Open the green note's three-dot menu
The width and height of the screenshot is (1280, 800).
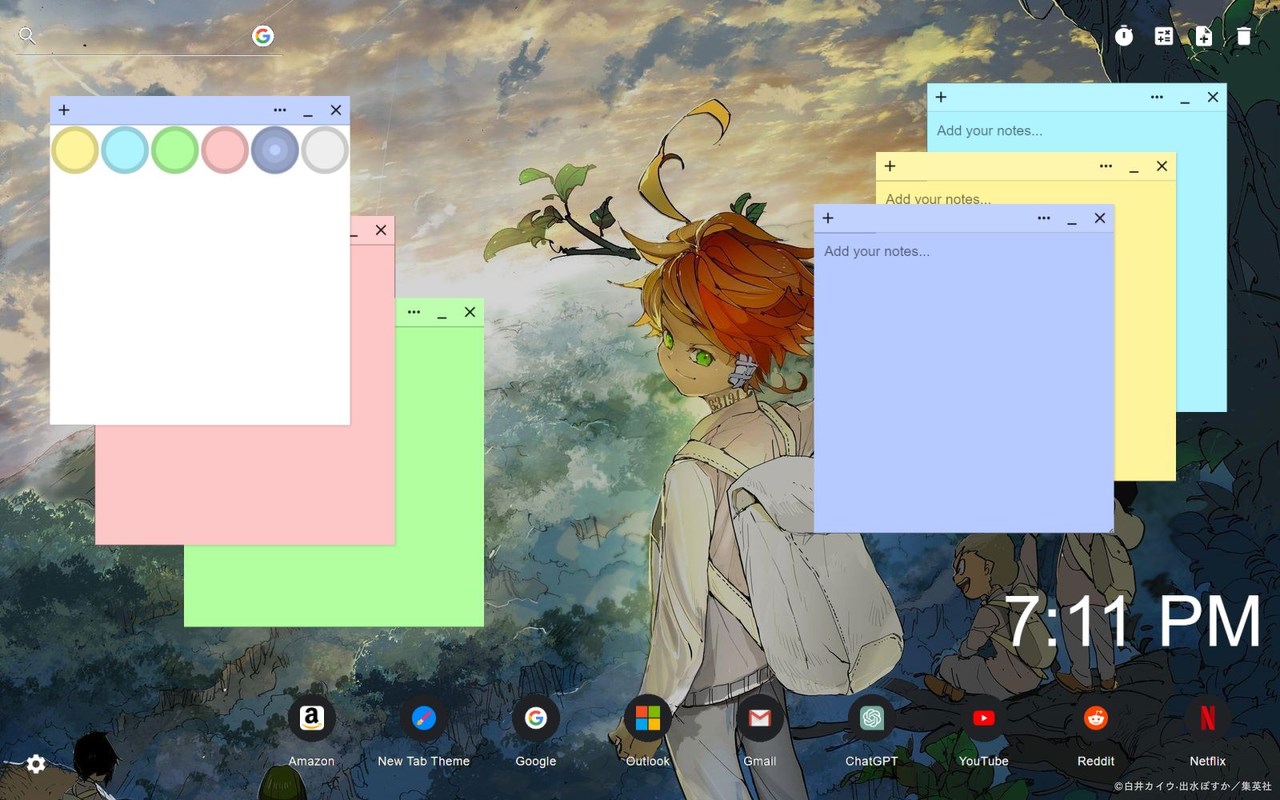[x=414, y=312]
